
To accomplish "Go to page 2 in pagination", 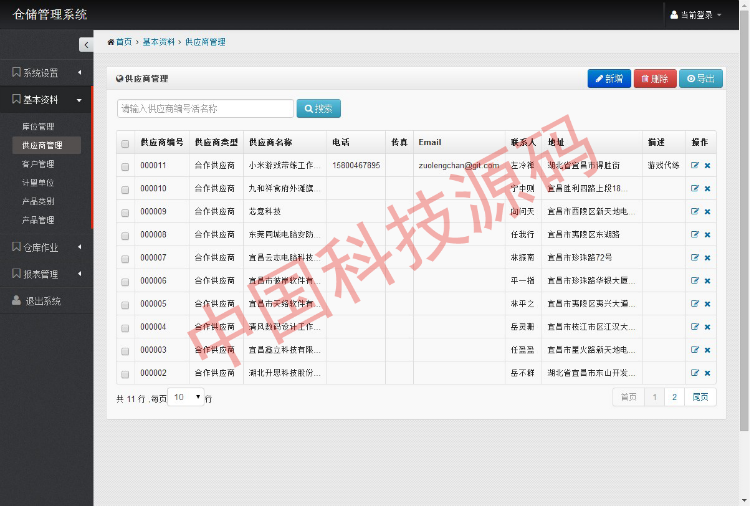I will (x=674, y=397).
